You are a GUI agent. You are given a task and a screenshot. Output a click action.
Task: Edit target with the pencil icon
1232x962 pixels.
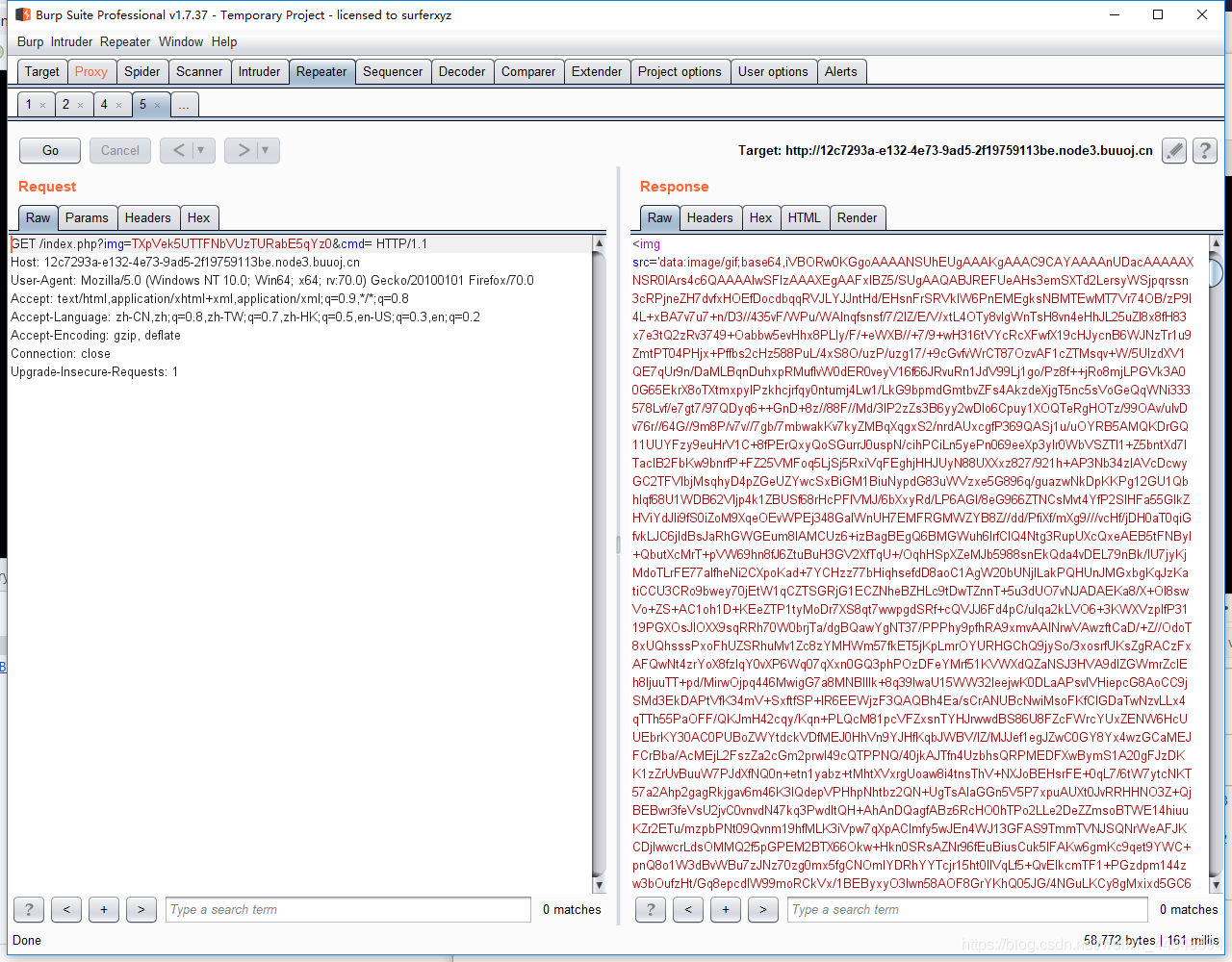(1174, 151)
